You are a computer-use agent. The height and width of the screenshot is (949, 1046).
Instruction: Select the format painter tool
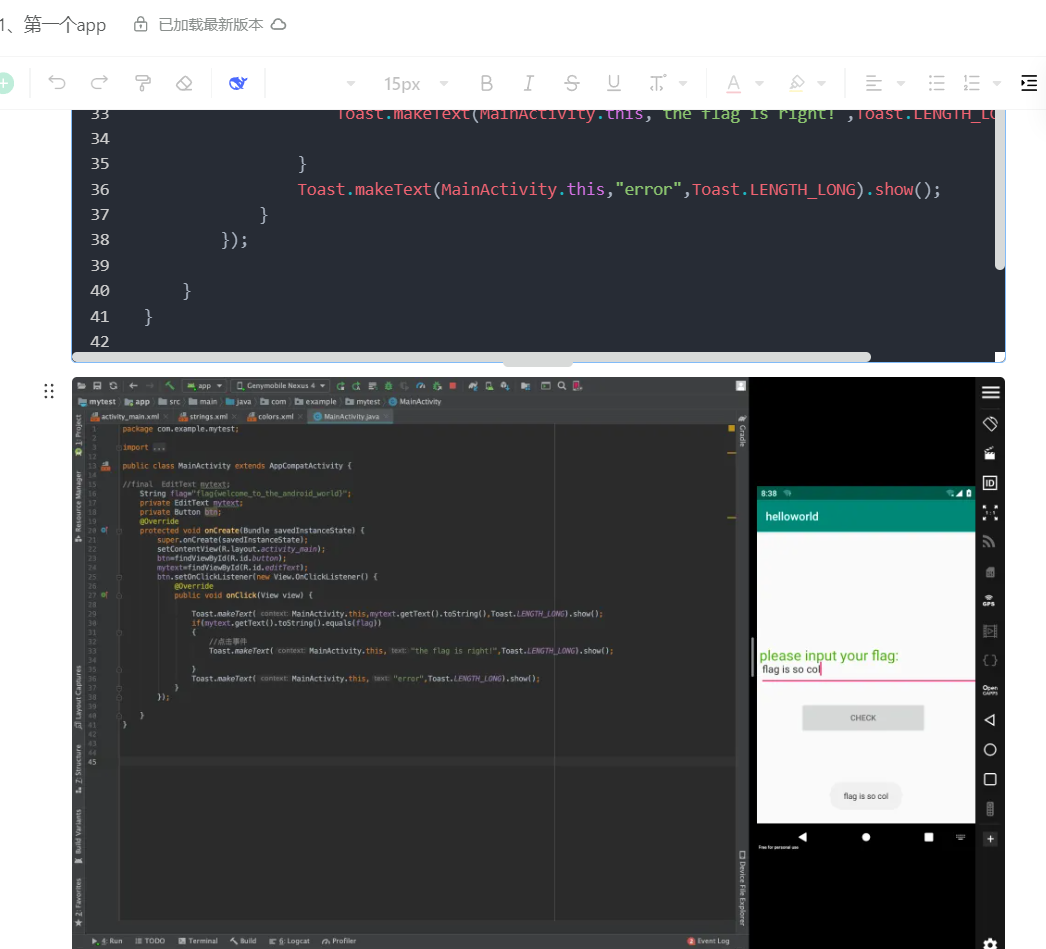(143, 83)
